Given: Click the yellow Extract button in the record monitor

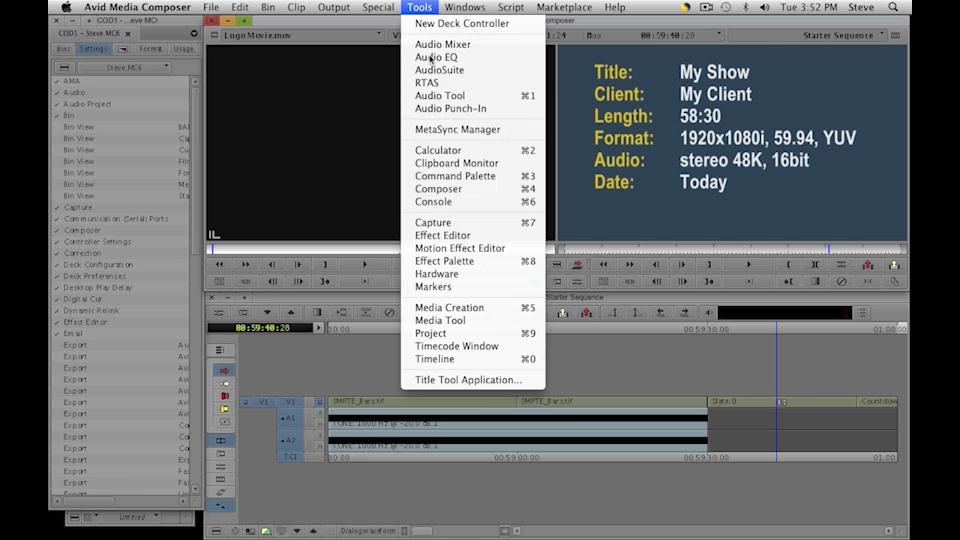Looking at the screenshot, I should click(894, 264).
